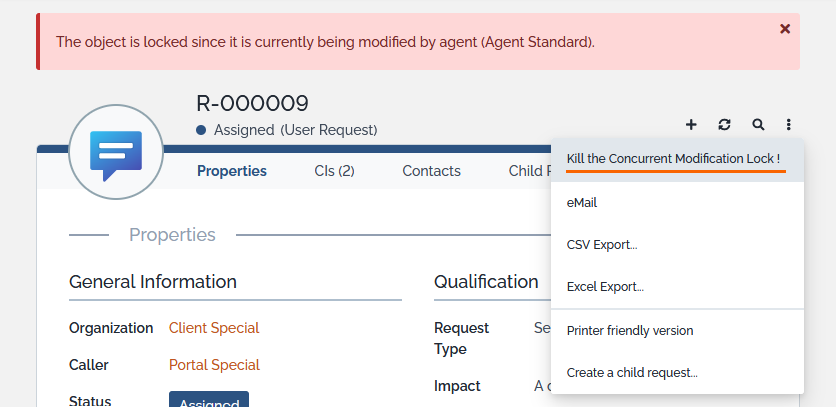836x407 pixels.
Task: Open the Contacts tab
Action: [431, 171]
